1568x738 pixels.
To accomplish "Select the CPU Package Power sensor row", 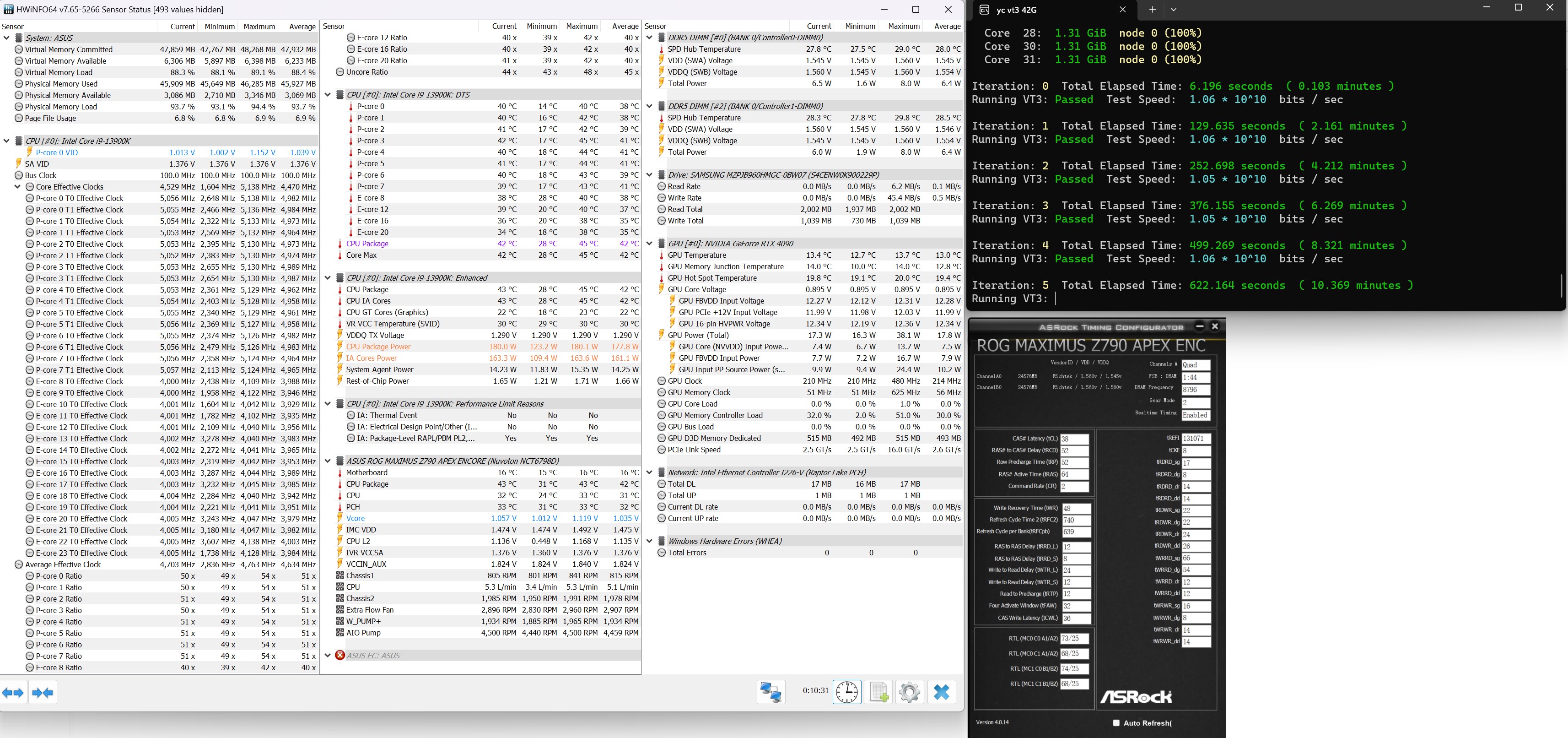I will (378, 347).
